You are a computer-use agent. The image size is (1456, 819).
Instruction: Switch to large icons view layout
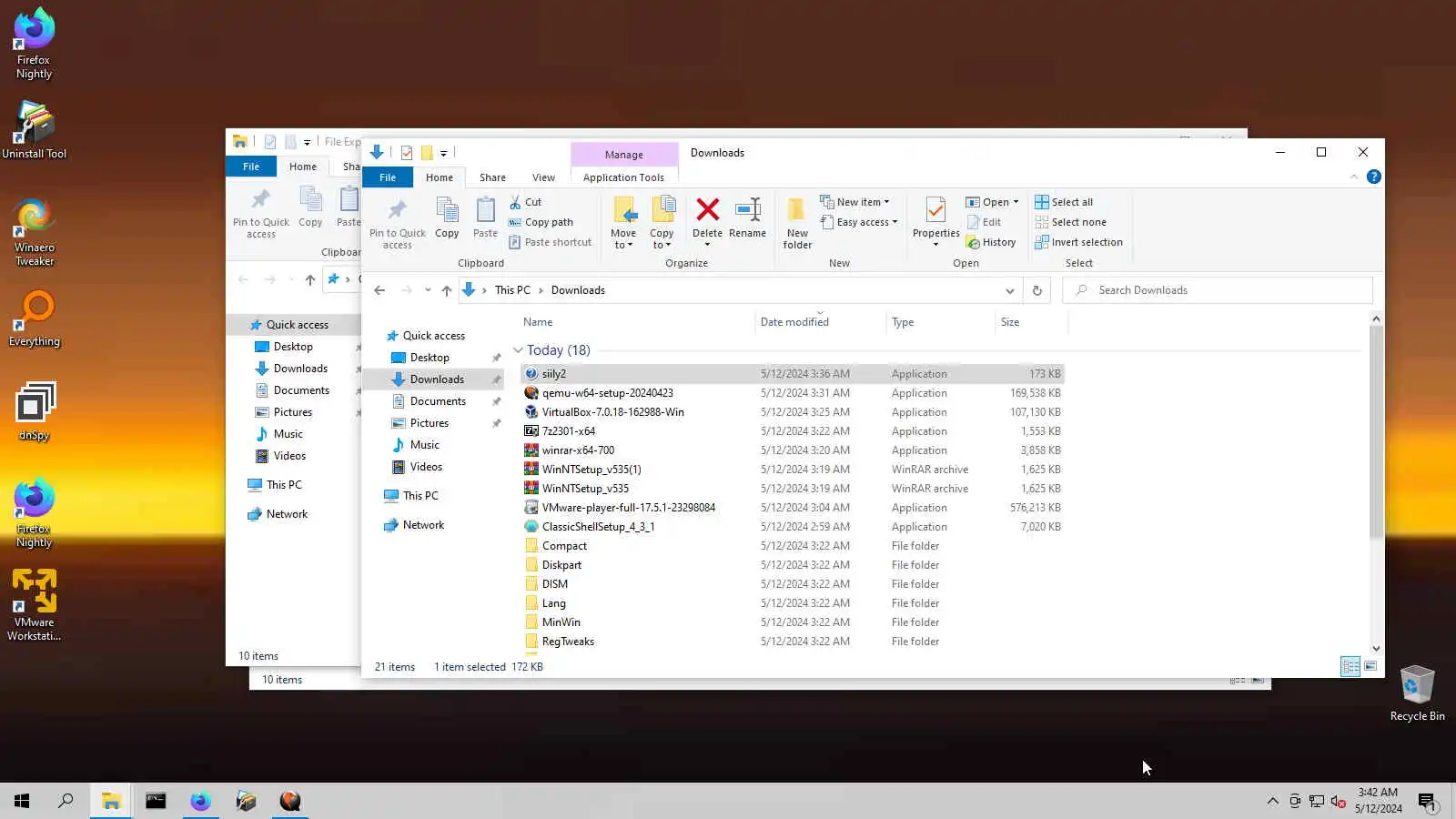(1370, 667)
